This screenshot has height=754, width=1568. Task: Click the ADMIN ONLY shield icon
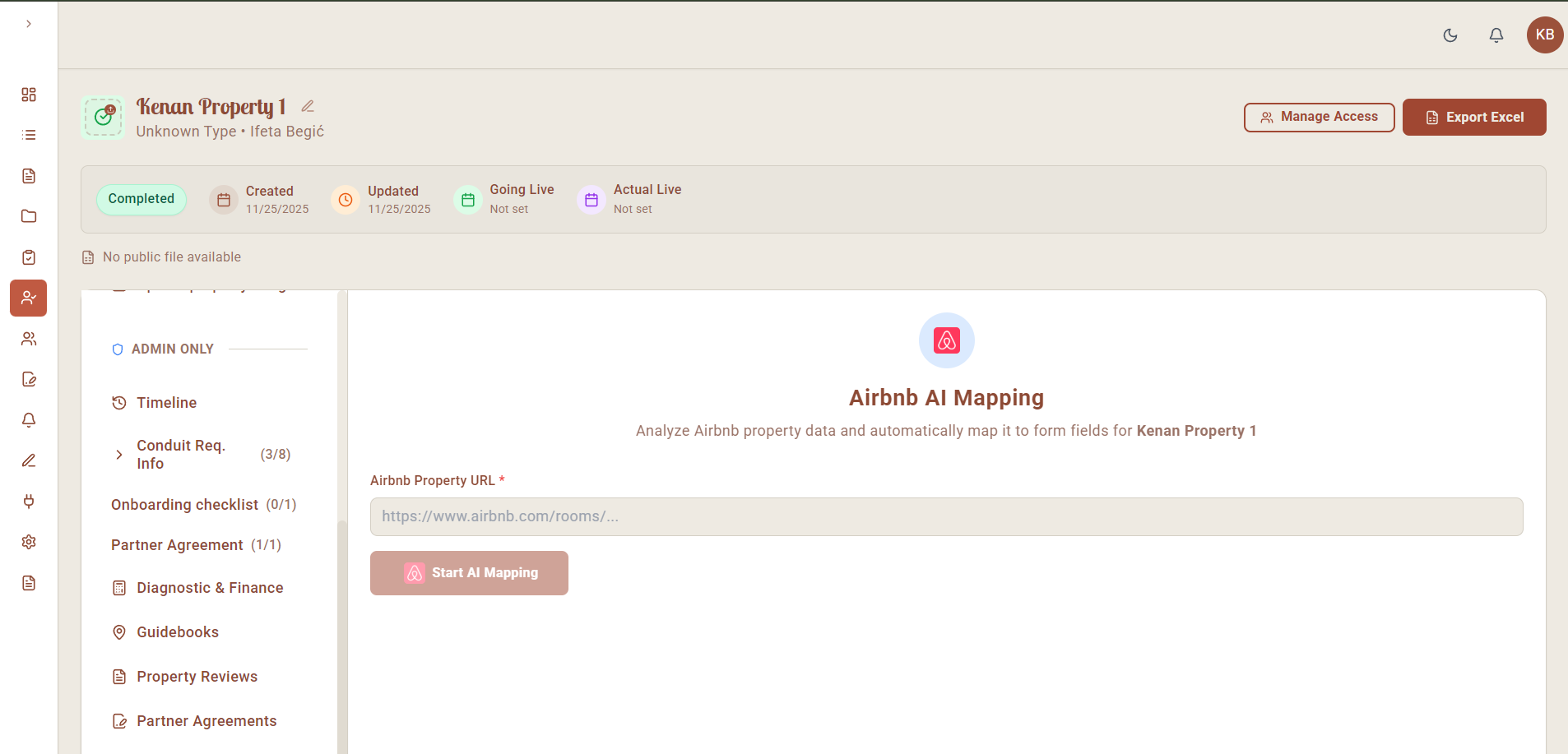pyautogui.click(x=118, y=349)
